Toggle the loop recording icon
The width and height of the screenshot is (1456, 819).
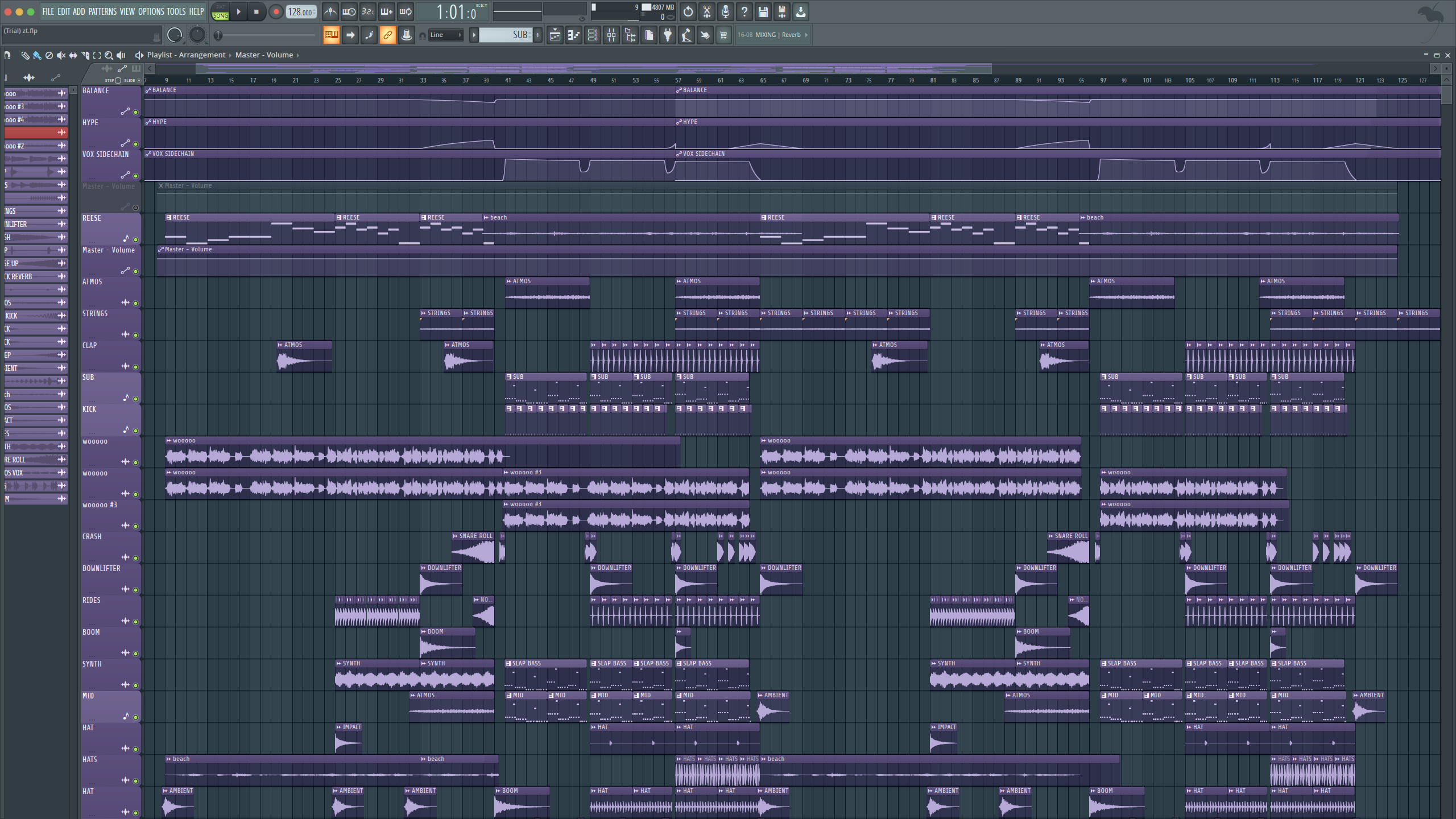406,11
